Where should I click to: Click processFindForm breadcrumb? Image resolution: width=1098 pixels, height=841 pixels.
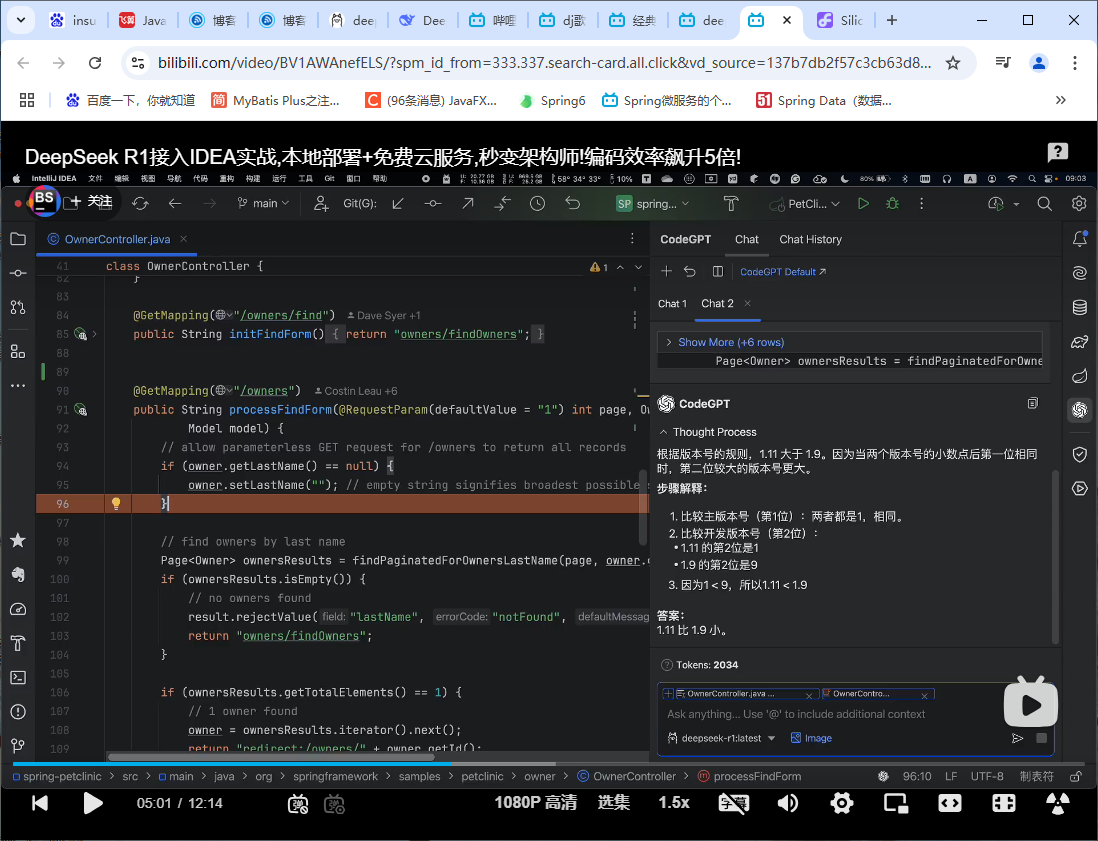pyautogui.click(x=749, y=777)
